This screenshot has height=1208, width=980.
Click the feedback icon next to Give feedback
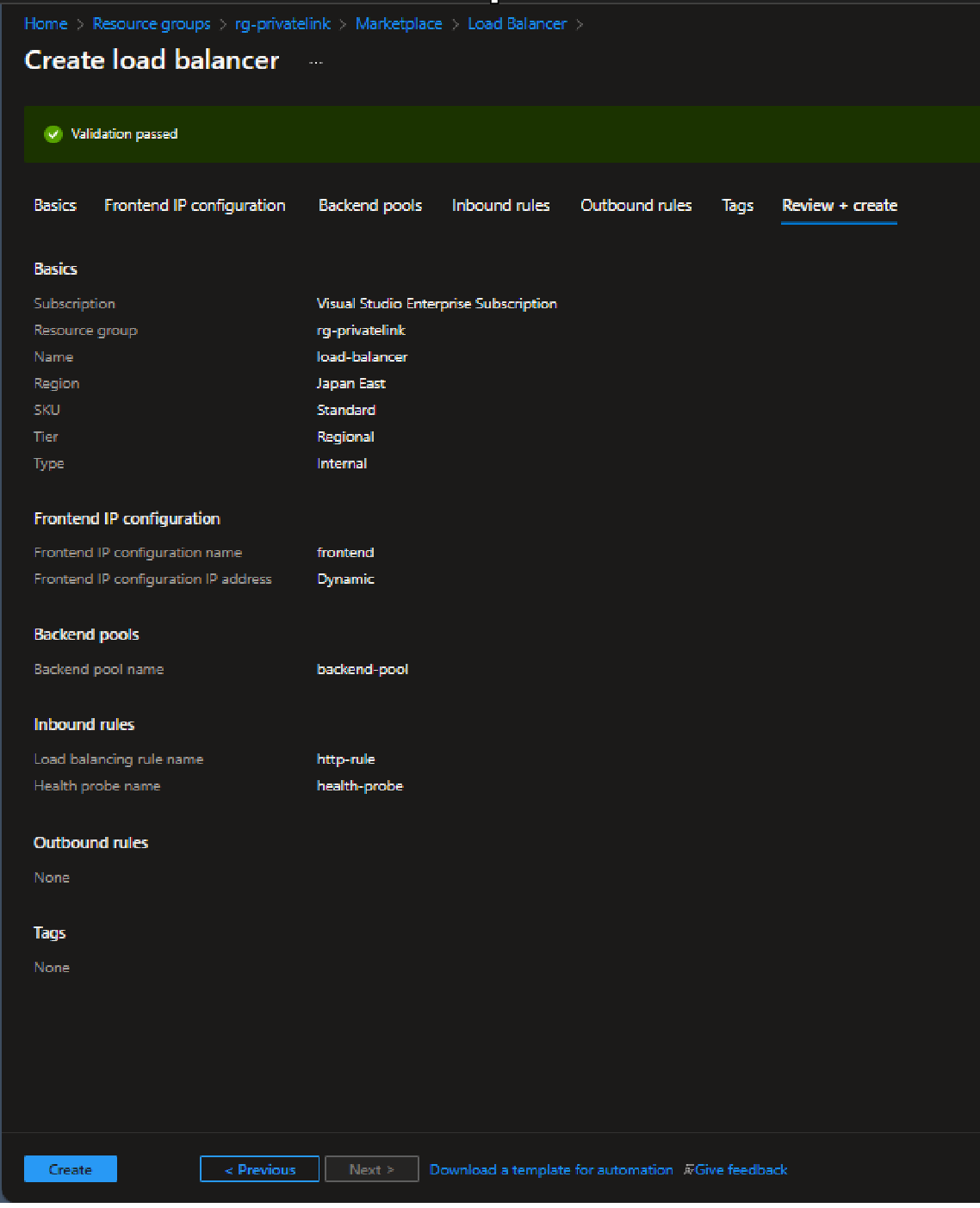pyautogui.click(x=689, y=1169)
